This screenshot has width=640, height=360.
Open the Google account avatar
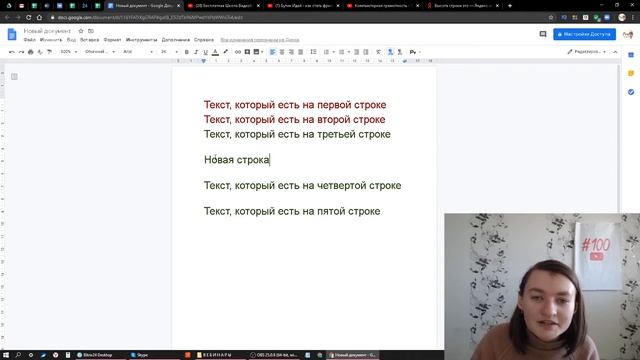click(628, 35)
